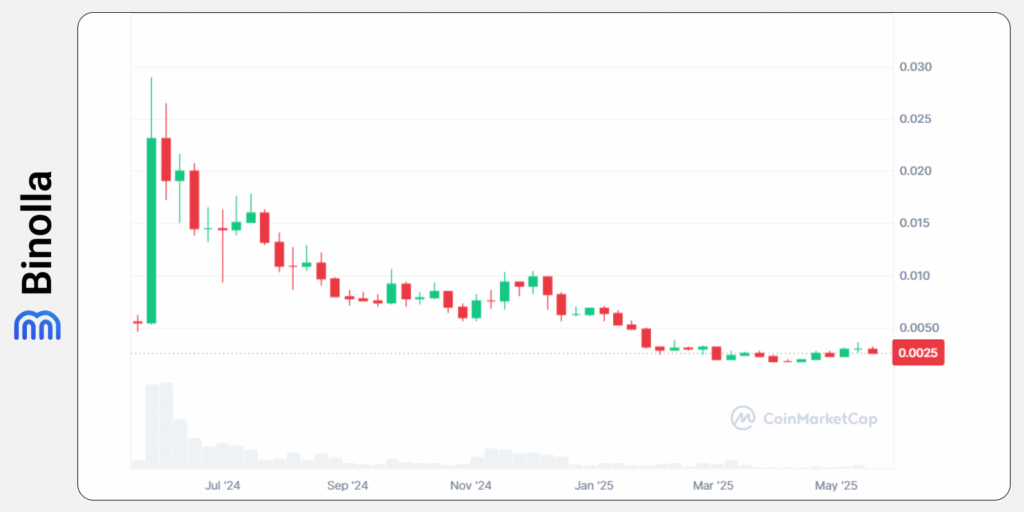Viewport: 1024px width, 512px height.
Task: Click the CoinMarketCap watermark logo icon
Action: point(743,418)
